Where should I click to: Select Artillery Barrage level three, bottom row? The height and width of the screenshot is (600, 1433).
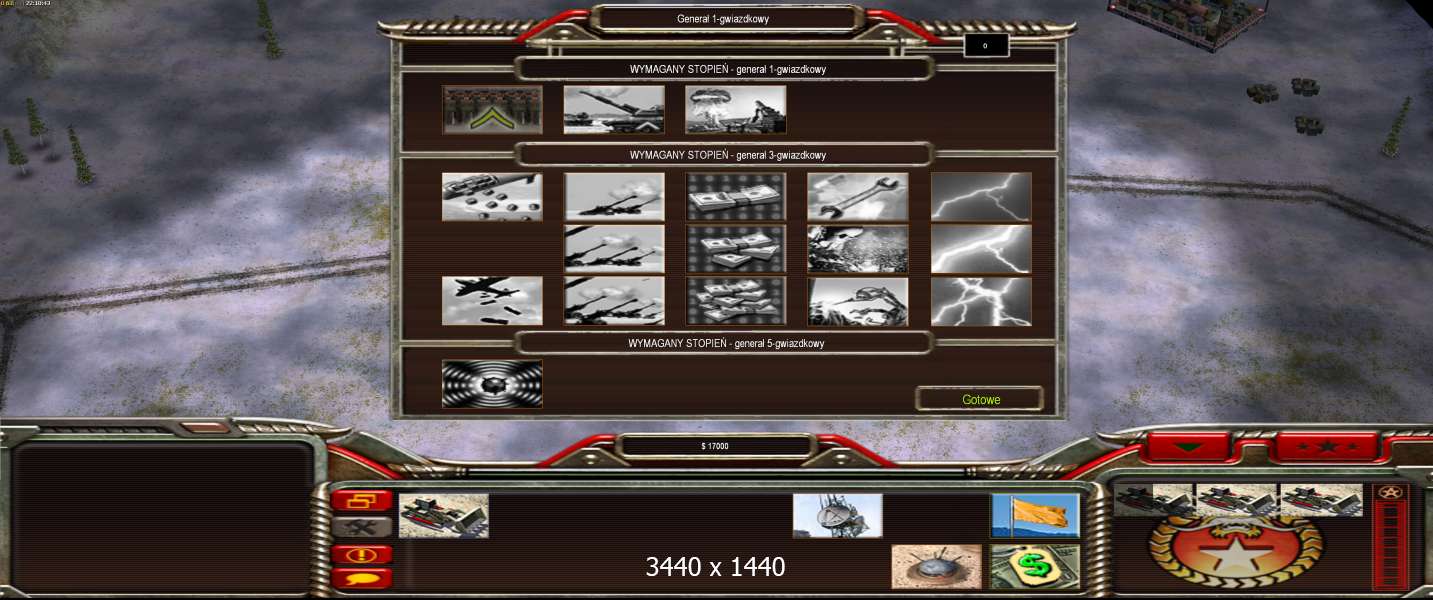[x=614, y=301]
